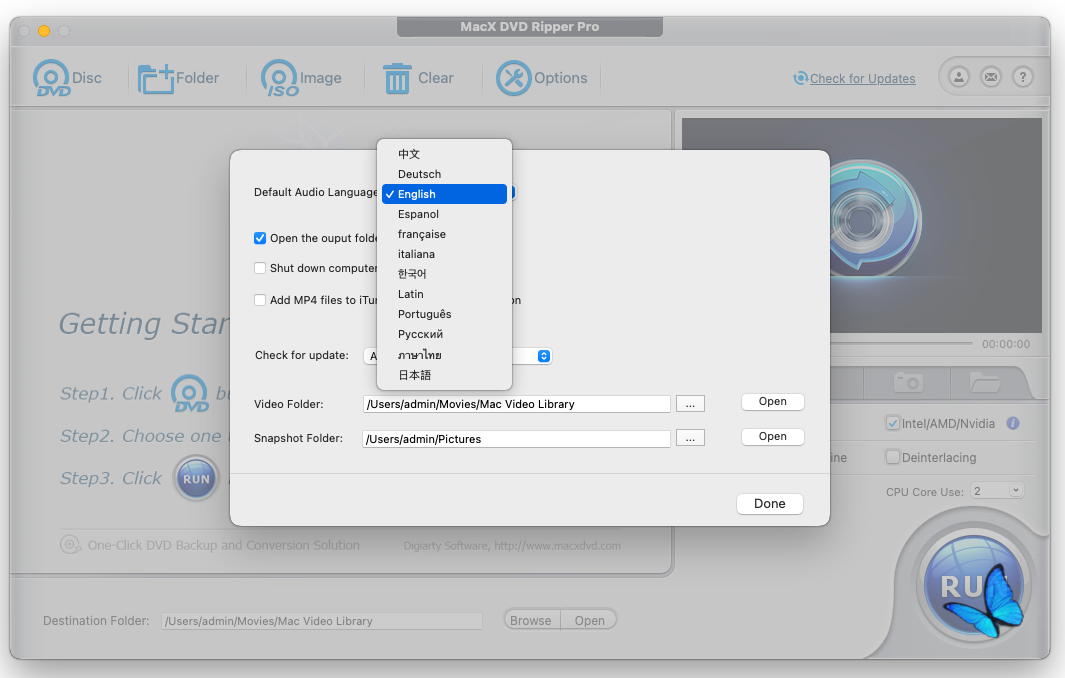
Task: Choose 한국어 from the language list
Action: (444, 274)
